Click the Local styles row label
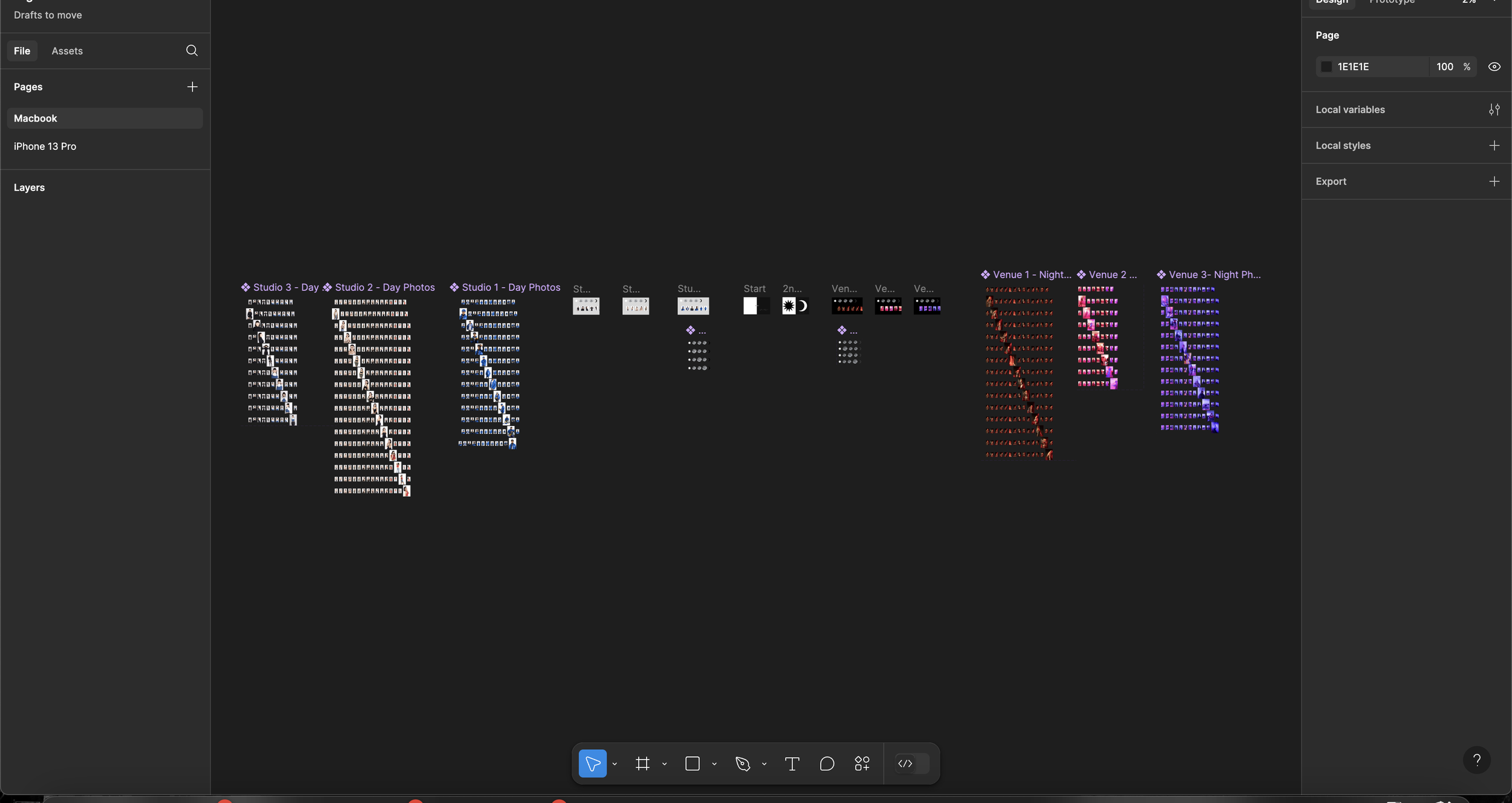 pos(1343,145)
